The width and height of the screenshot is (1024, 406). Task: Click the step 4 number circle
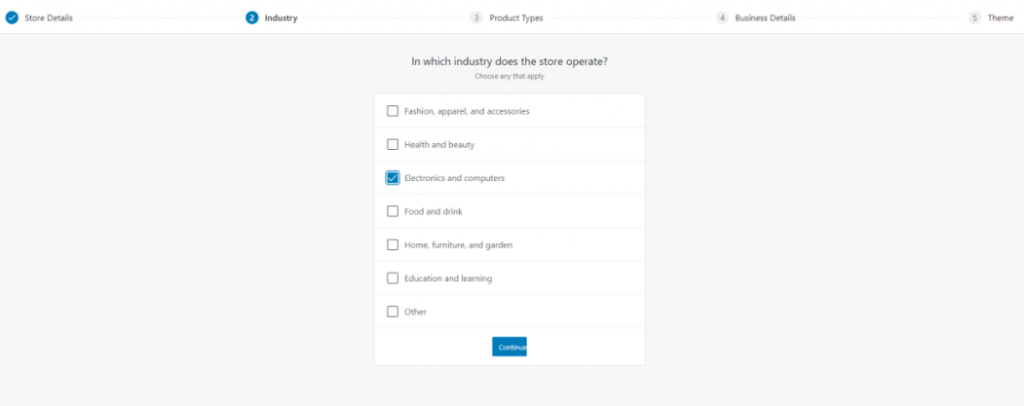point(722,18)
